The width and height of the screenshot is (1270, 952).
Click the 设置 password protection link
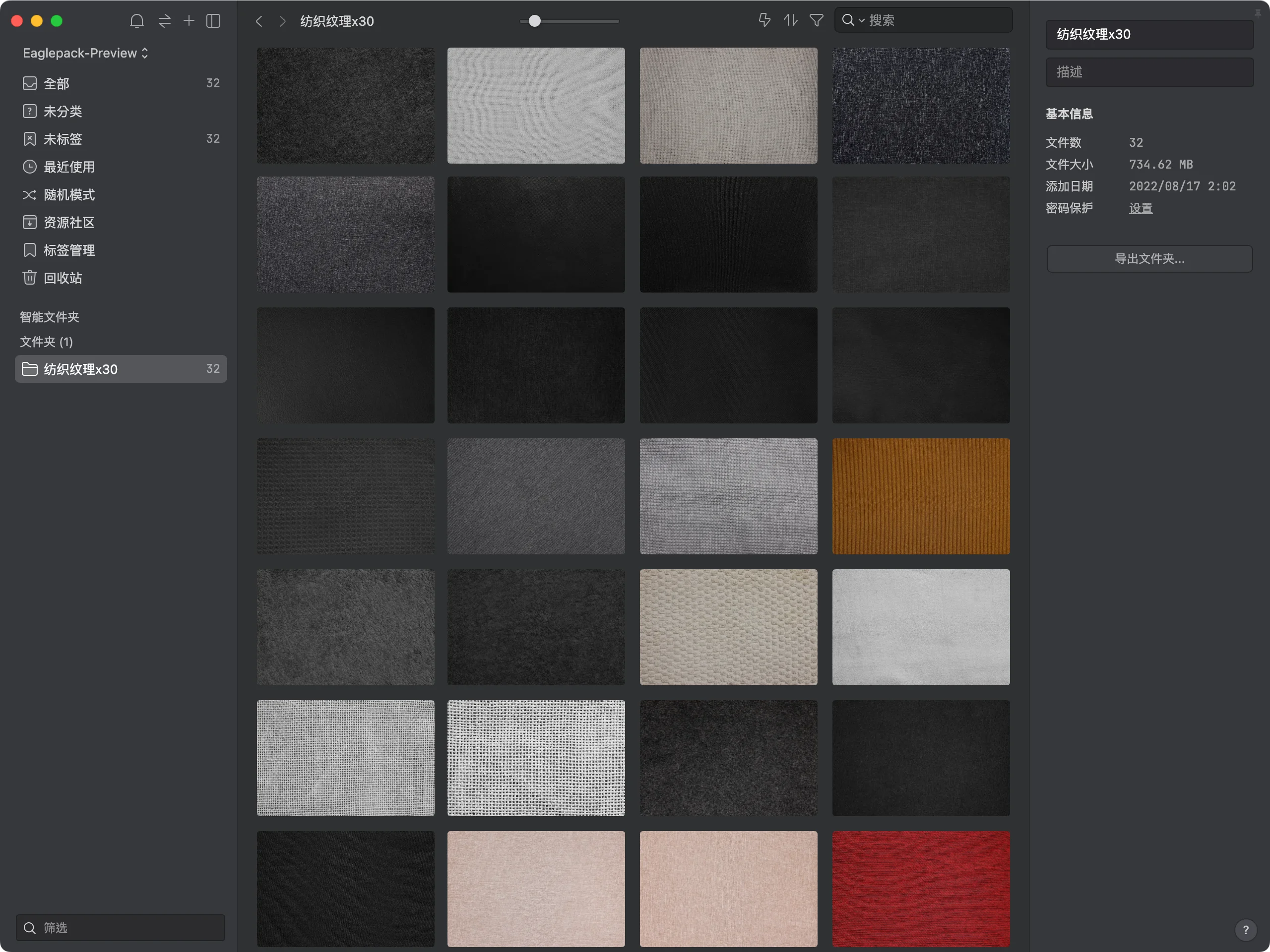[1140, 208]
